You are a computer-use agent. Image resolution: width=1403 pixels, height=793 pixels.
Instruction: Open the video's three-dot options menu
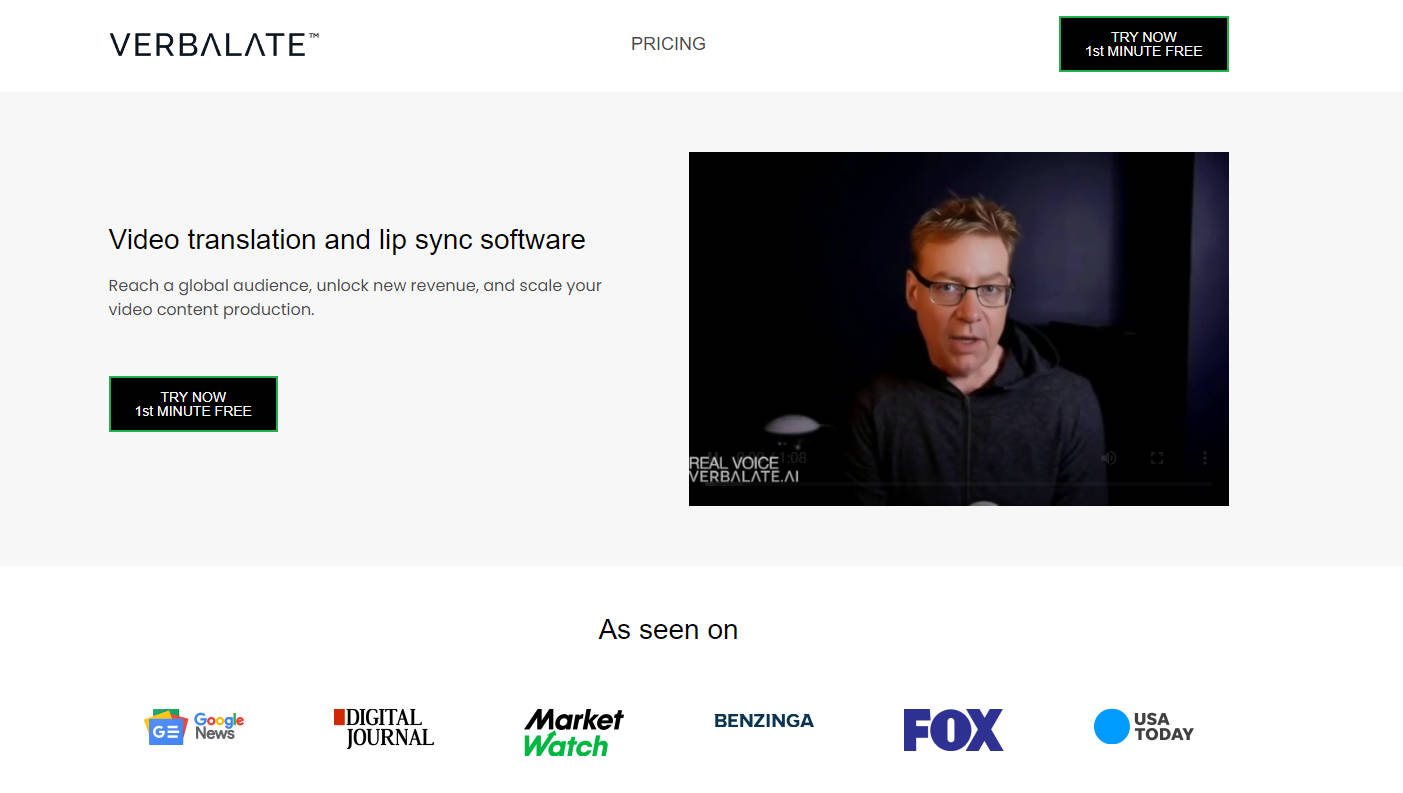pyautogui.click(x=1205, y=458)
